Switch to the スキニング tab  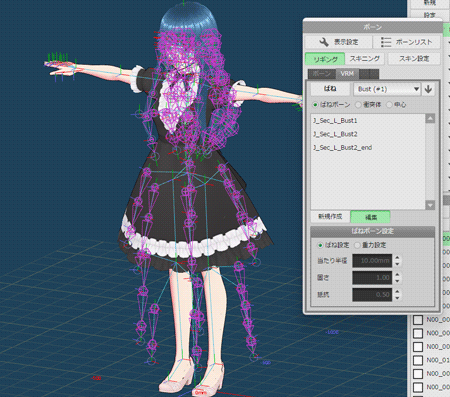(365, 59)
